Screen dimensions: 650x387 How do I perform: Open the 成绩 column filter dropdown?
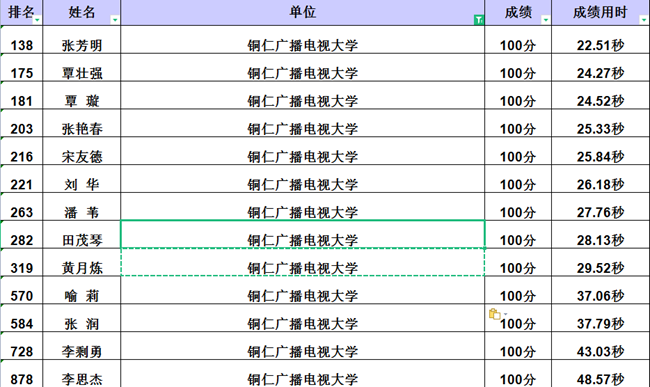pos(546,20)
